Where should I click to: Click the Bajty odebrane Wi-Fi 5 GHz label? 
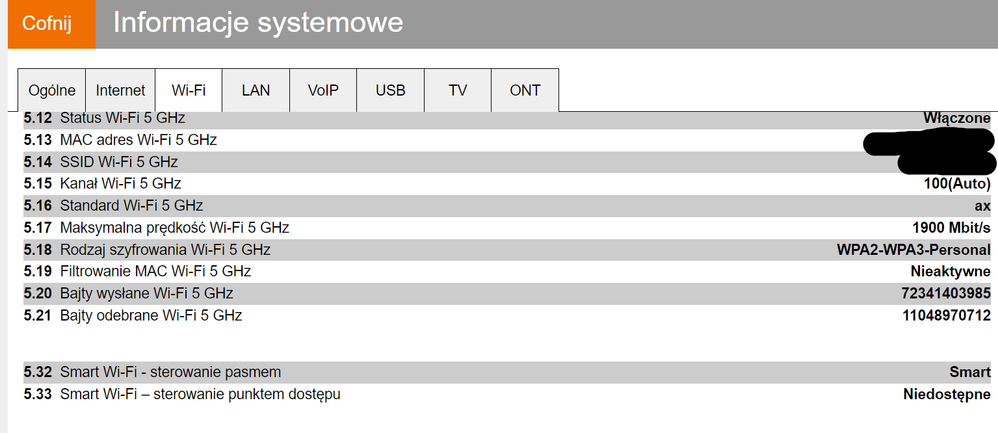pyautogui.click(x=150, y=316)
